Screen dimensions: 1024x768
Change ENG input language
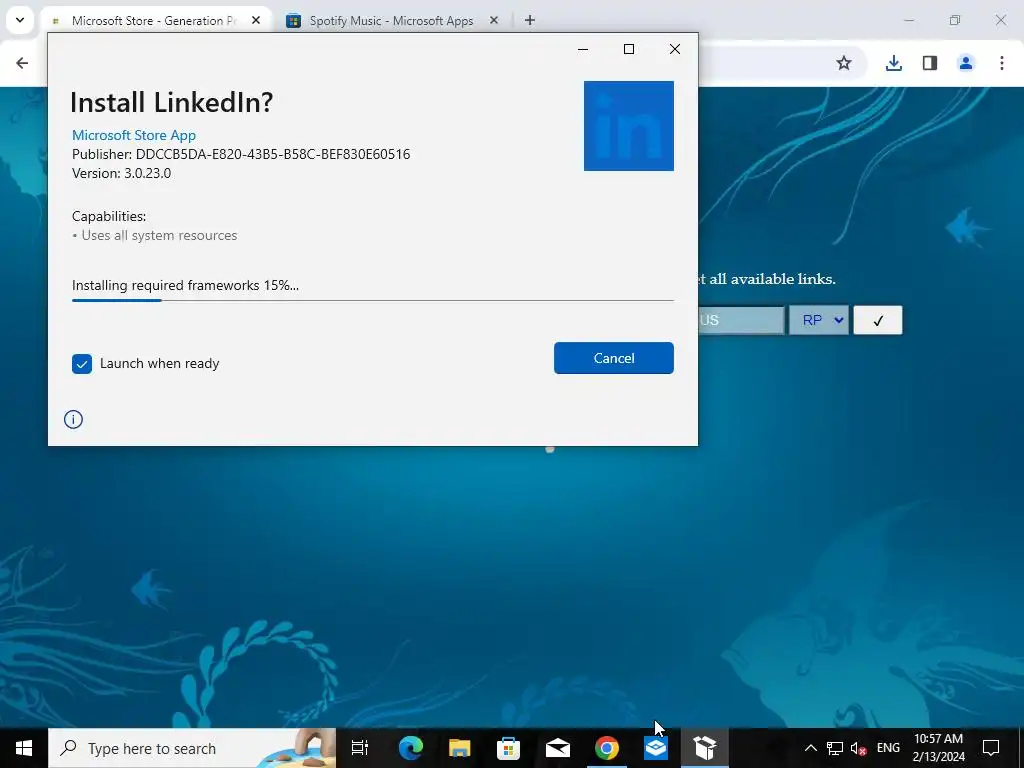[888, 748]
